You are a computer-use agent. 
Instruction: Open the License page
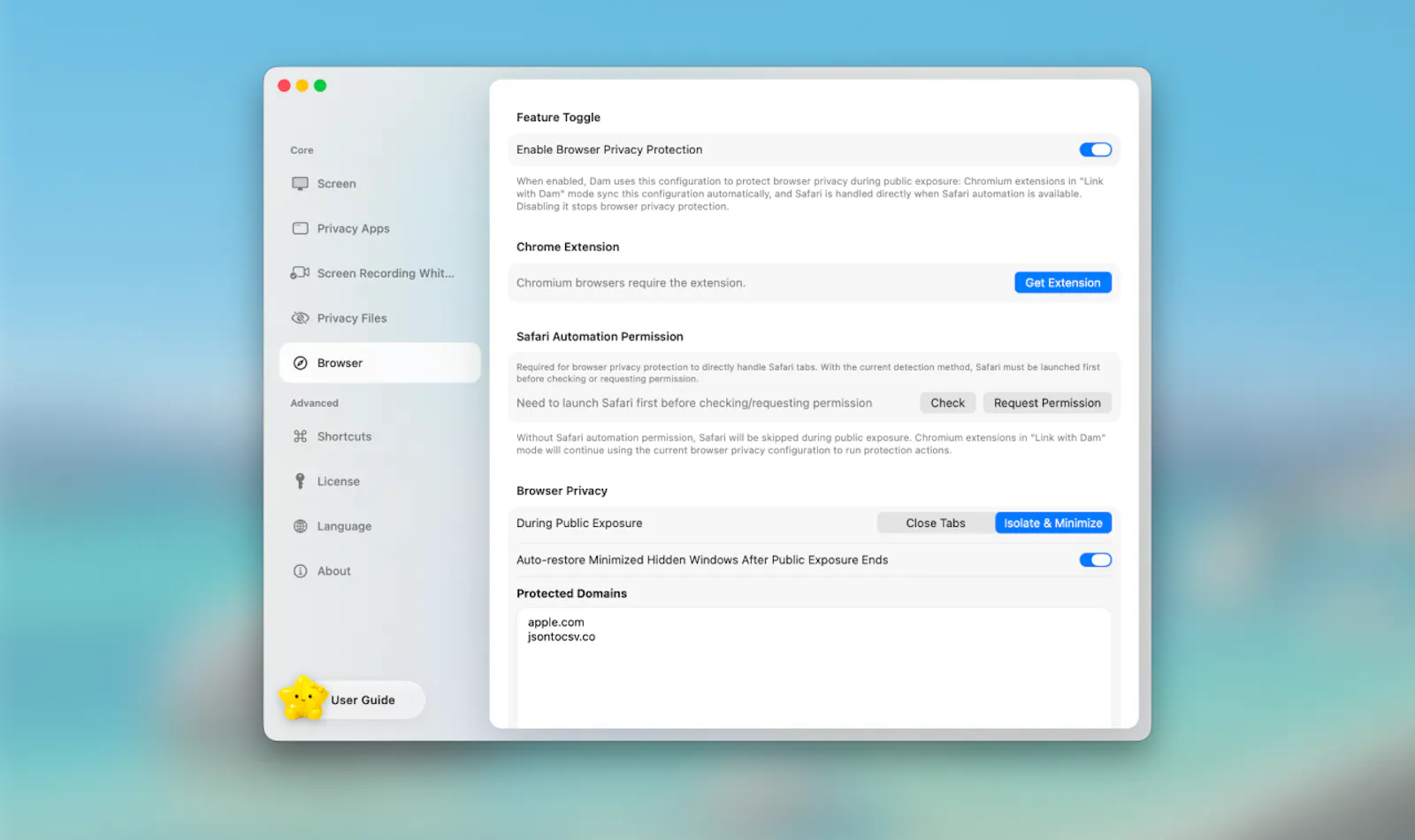click(x=379, y=481)
